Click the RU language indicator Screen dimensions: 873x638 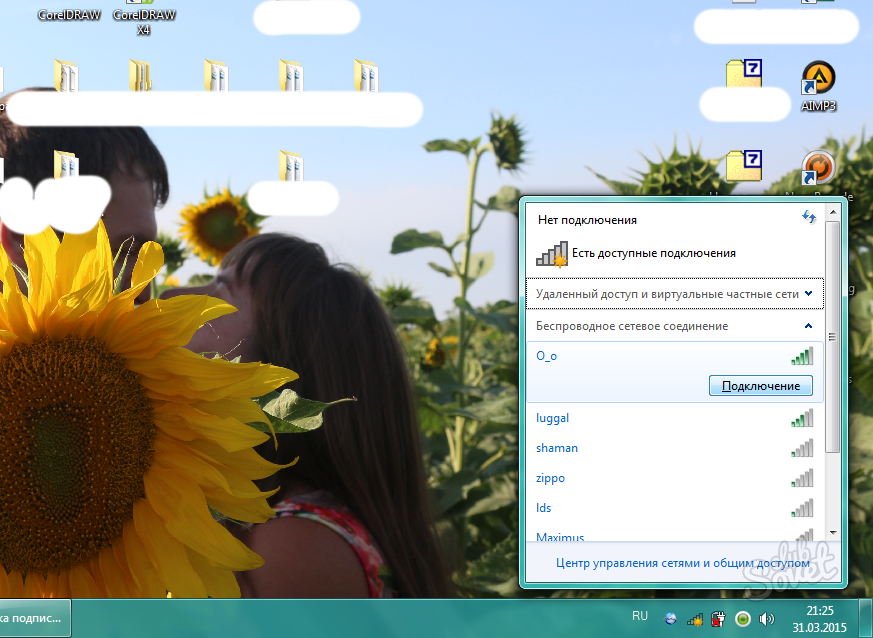[640, 615]
